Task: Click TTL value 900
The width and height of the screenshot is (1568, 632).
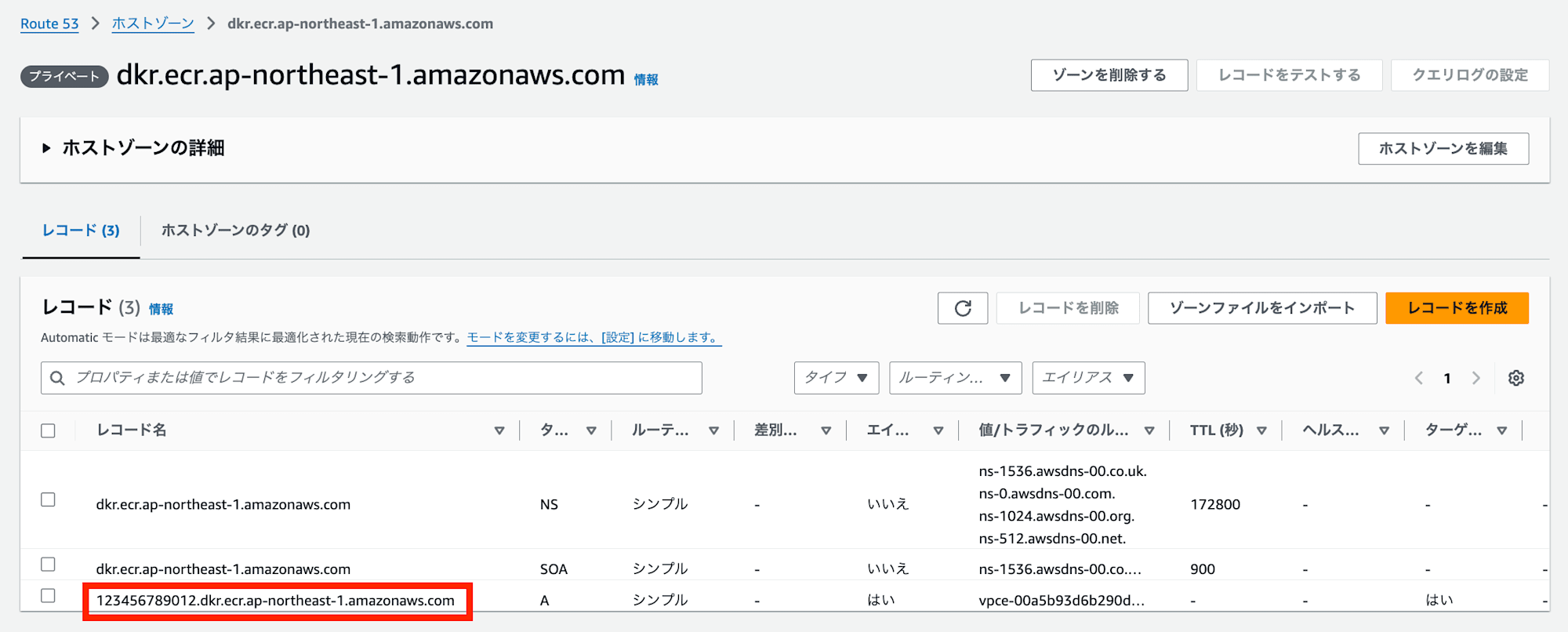Action: [x=1203, y=569]
